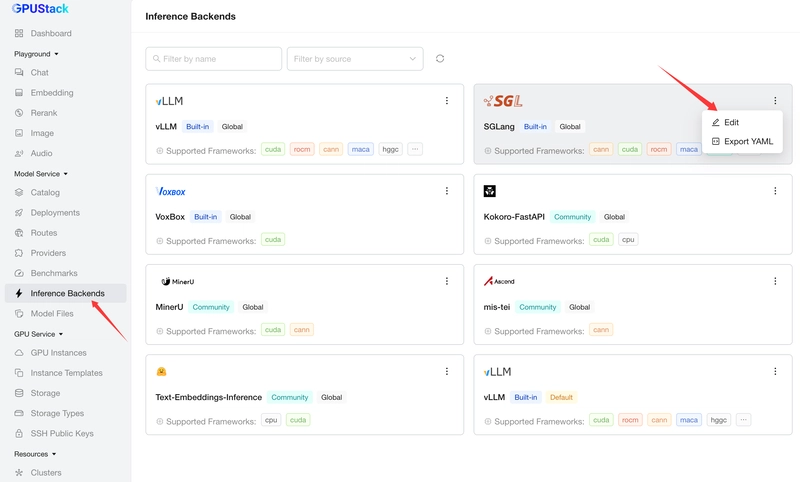
Task: Open mis-tei card's three-dot menu
Action: click(x=775, y=281)
